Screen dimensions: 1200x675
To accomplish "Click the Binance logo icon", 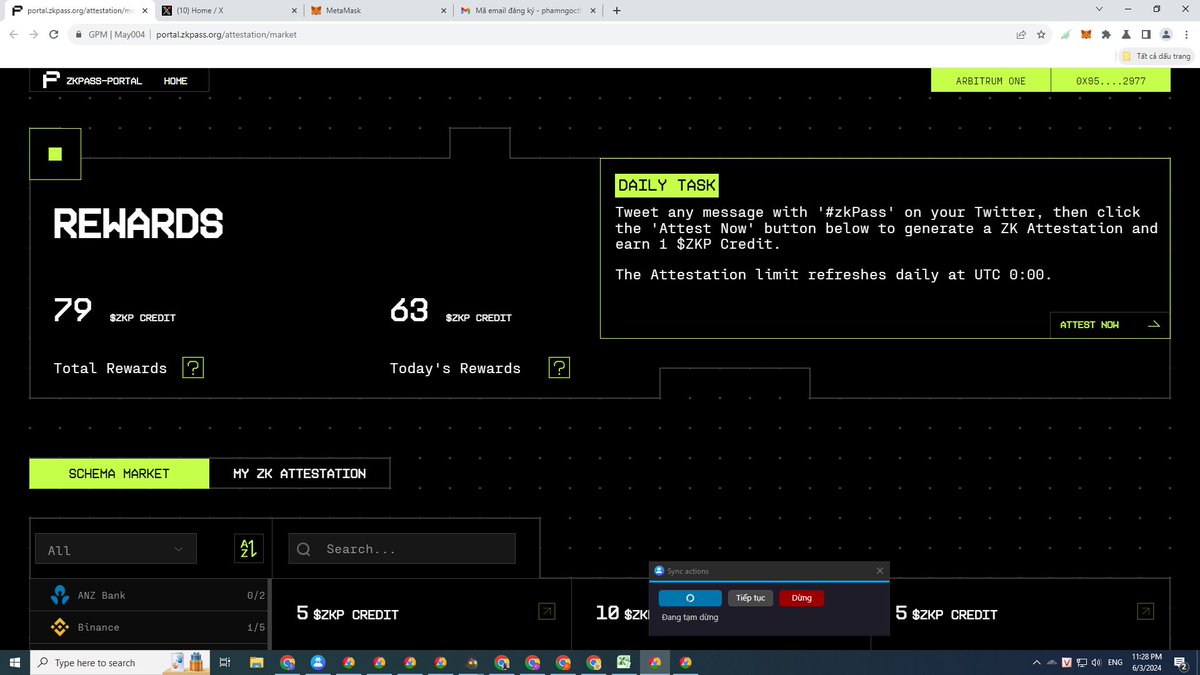I will (59, 627).
